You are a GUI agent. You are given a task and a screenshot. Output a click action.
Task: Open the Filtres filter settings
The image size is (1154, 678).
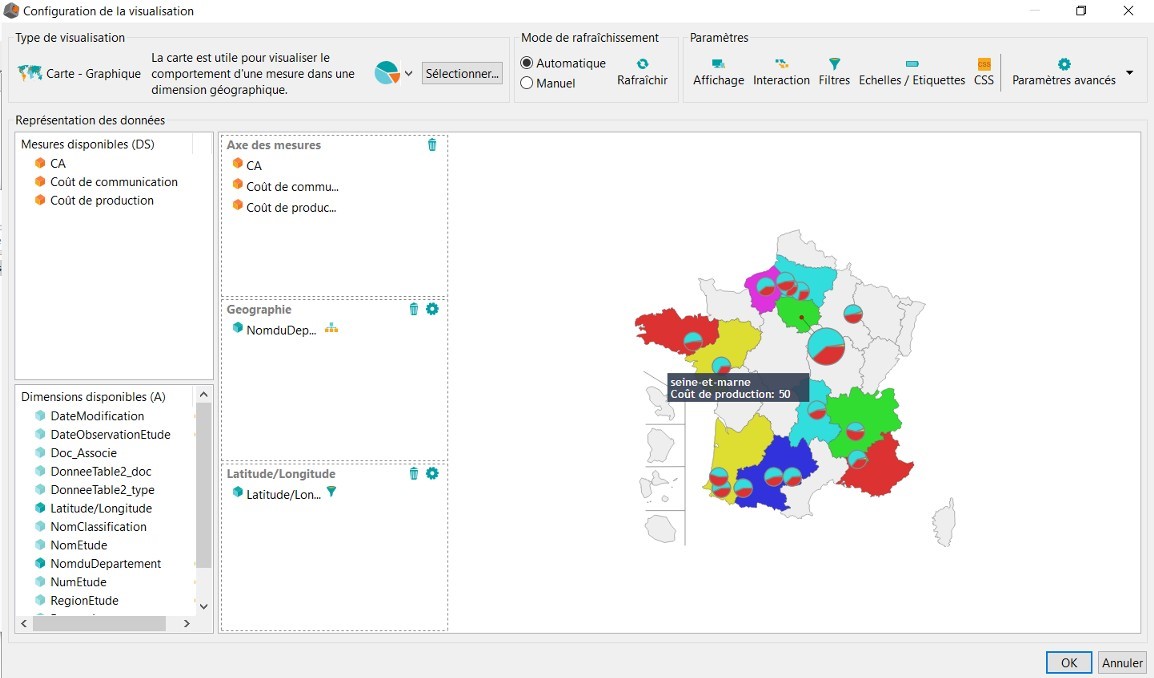(834, 72)
